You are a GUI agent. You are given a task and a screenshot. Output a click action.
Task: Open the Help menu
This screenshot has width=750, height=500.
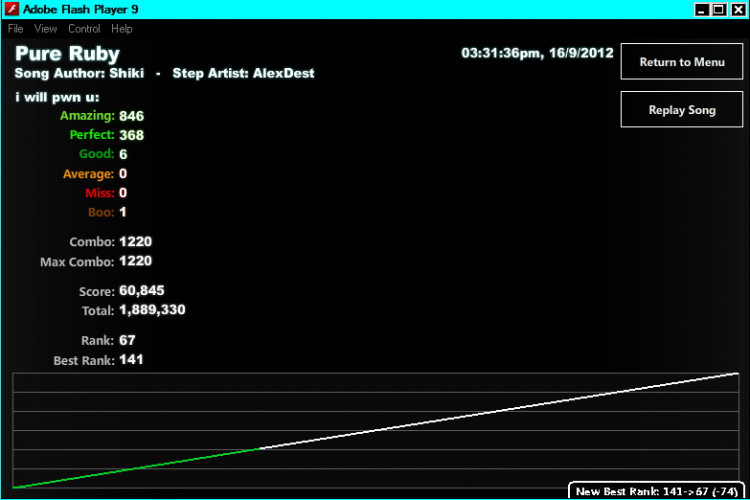click(x=121, y=29)
